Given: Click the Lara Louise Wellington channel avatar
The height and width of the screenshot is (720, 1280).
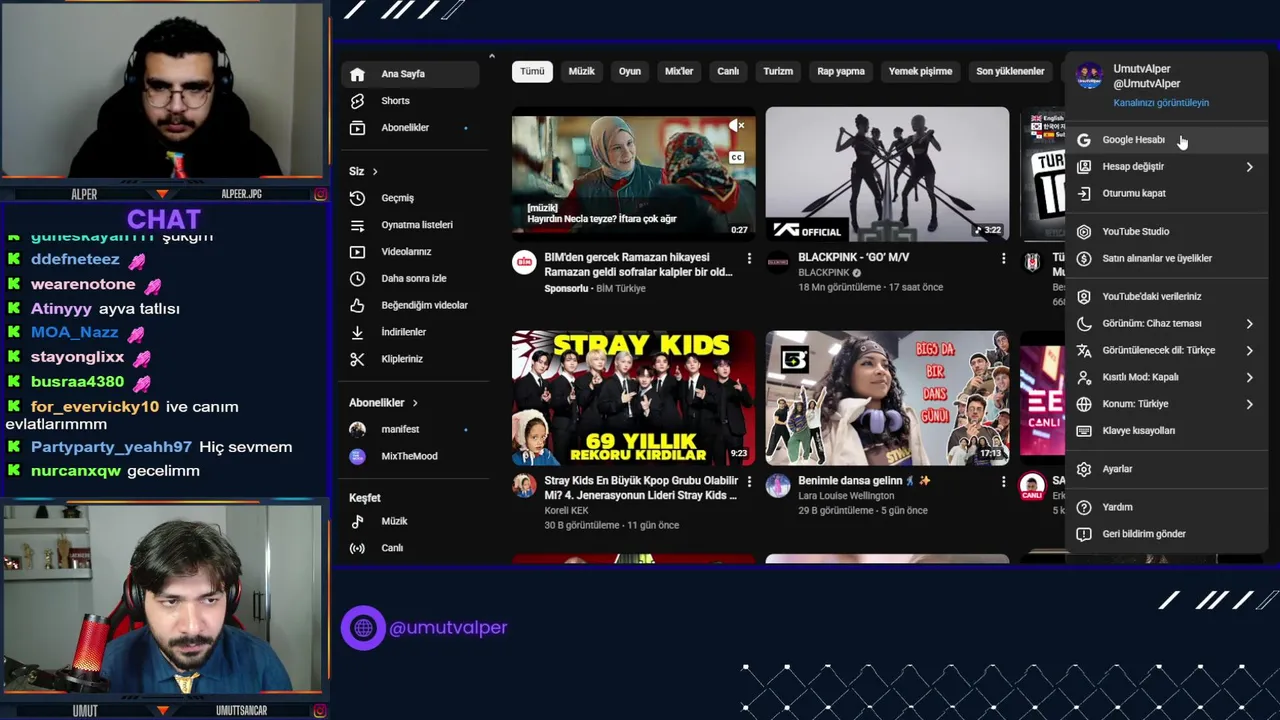Looking at the screenshot, I should (x=778, y=486).
